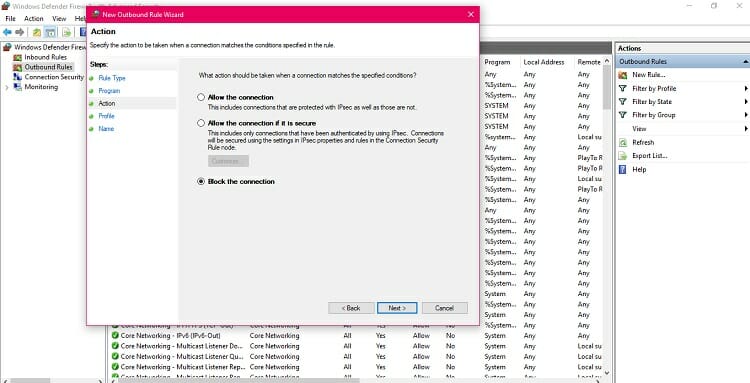Open the Filter by State submenu arrow
Image resolution: width=750 pixels, height=383 pixels.
(x=746, y=102)
